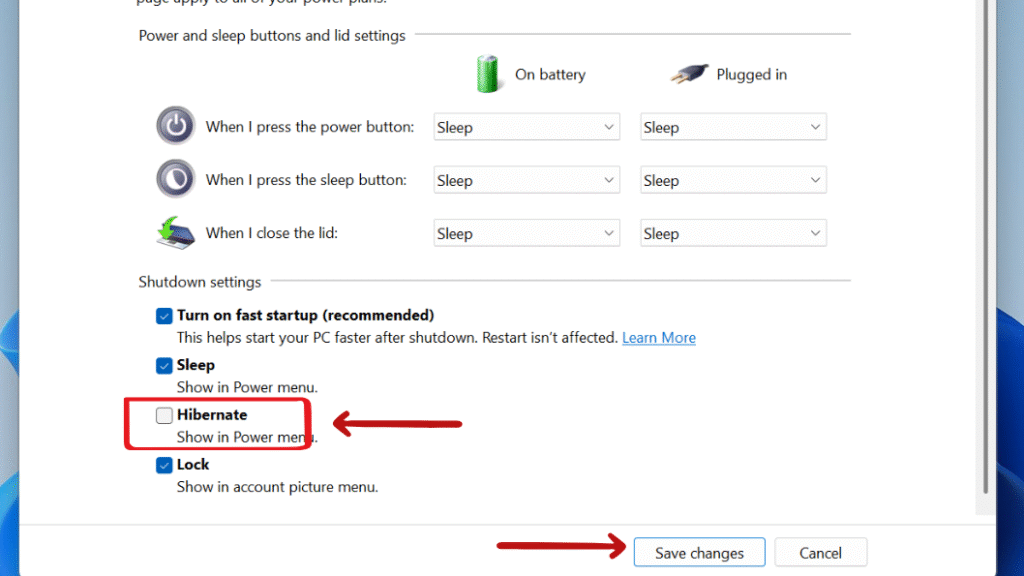Click the sleep button moon icon
This screenshot has height=576, width=1024.
point(175,178)
